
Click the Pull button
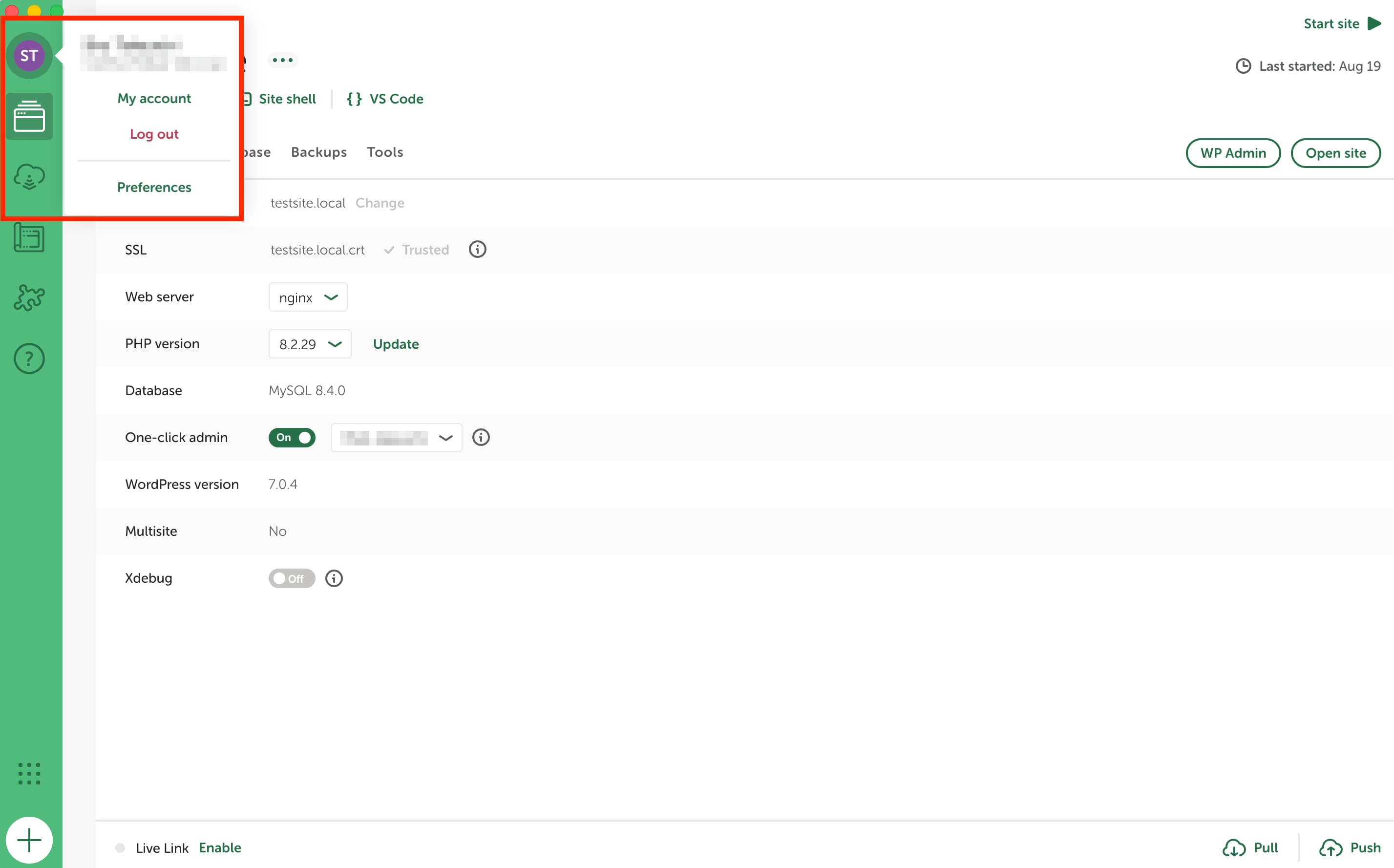[1250, 848]
